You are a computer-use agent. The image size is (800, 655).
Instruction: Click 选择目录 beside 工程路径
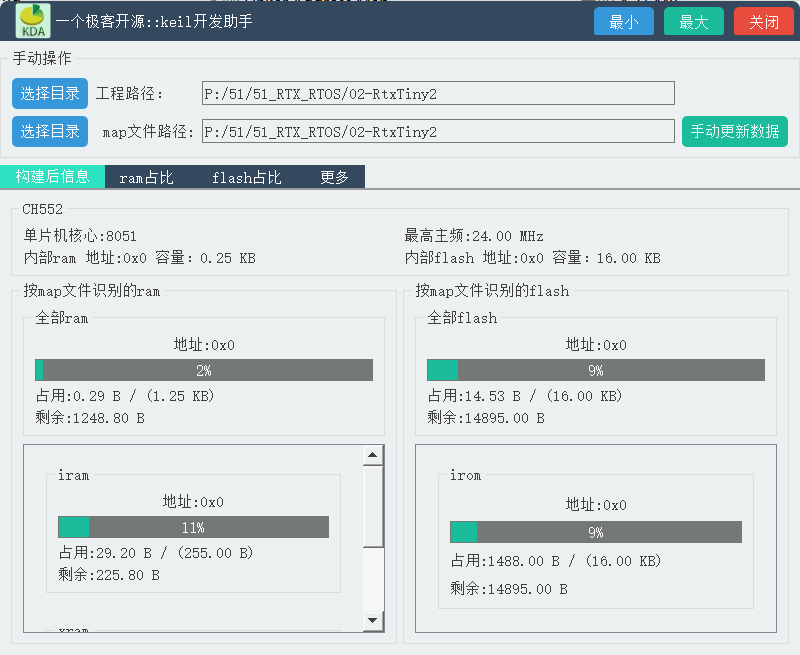click(x=50, y=93)
